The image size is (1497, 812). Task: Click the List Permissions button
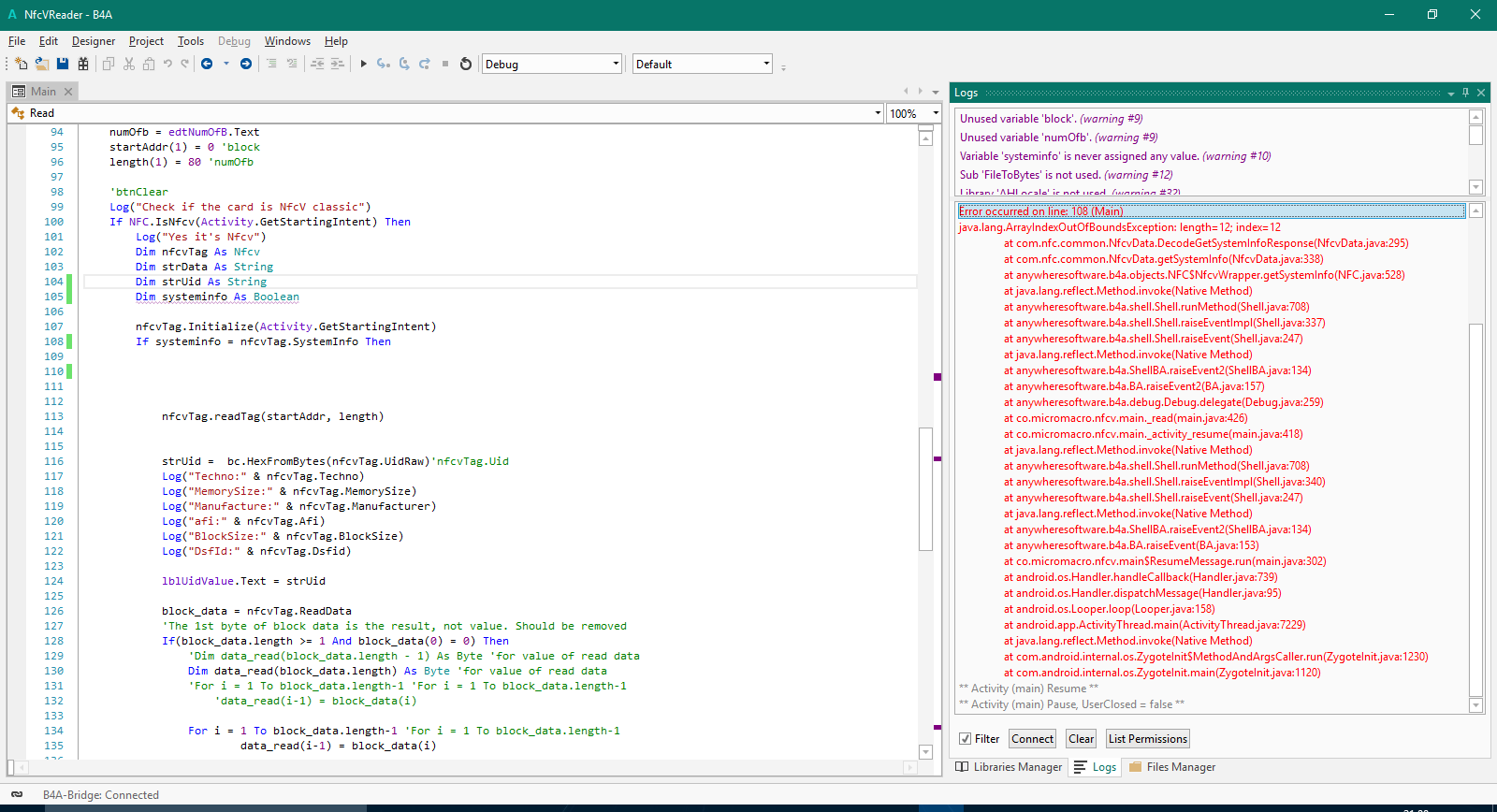(x=1147, y=739)
